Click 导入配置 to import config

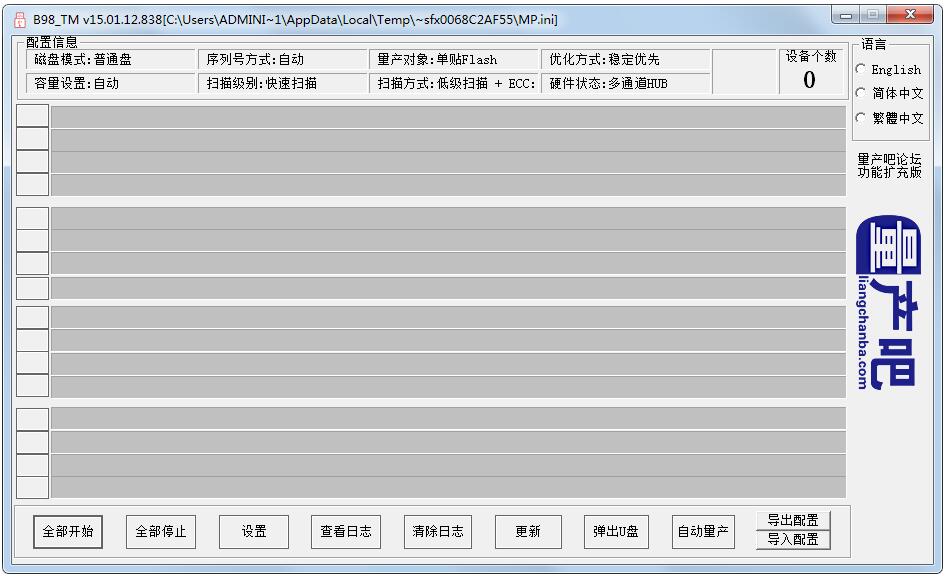(x=793, y=539)
